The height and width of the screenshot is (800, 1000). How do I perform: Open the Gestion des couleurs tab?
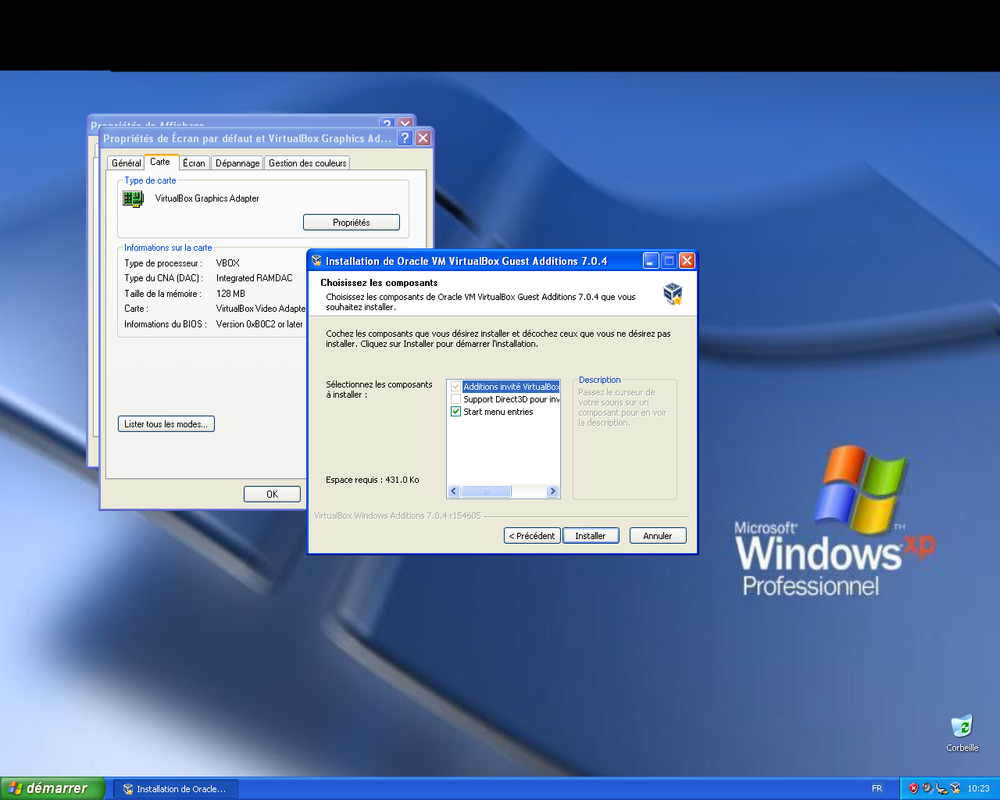point(307,163)
